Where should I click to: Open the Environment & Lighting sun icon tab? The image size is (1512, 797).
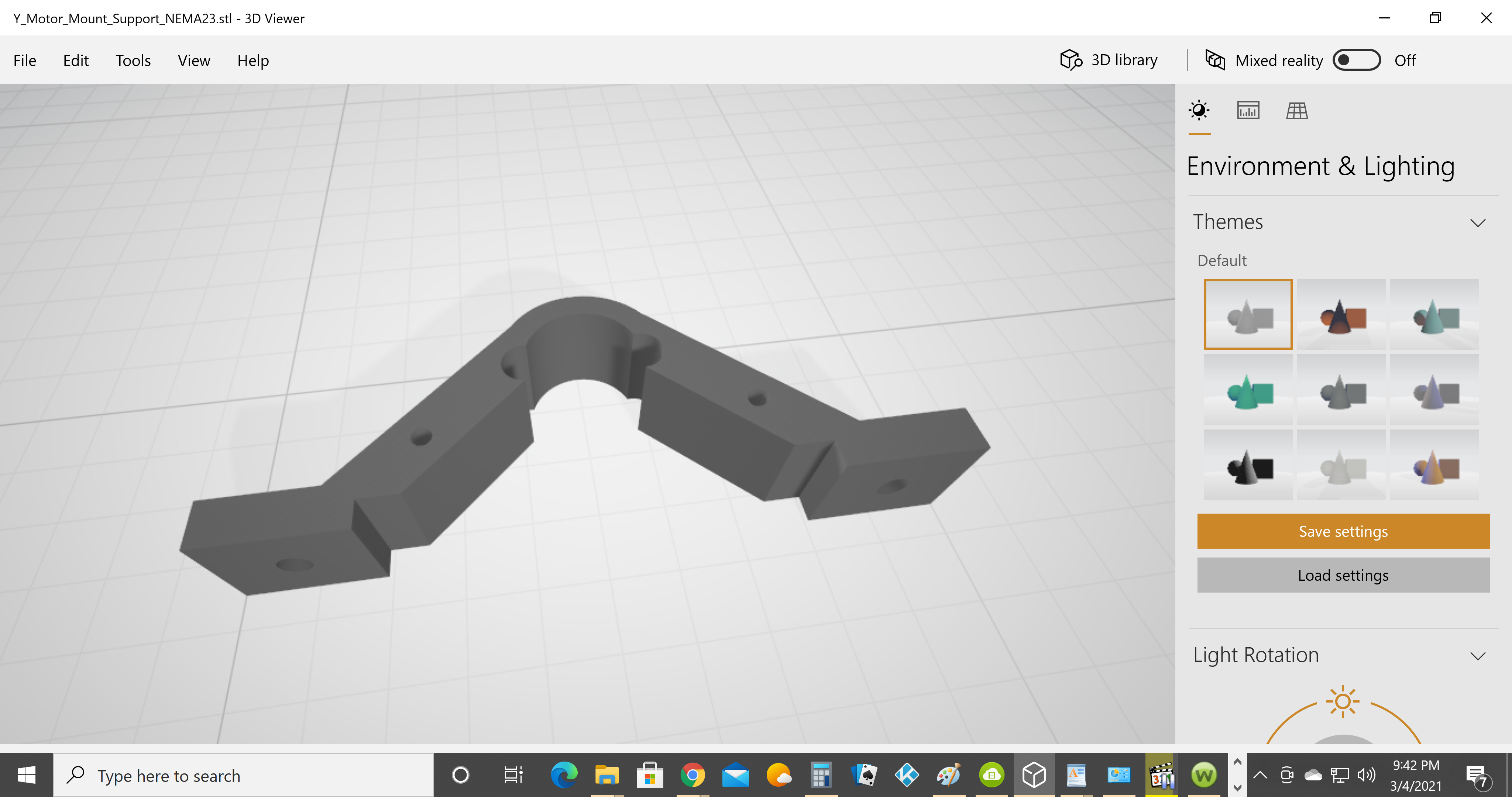tap(1199, 110)
